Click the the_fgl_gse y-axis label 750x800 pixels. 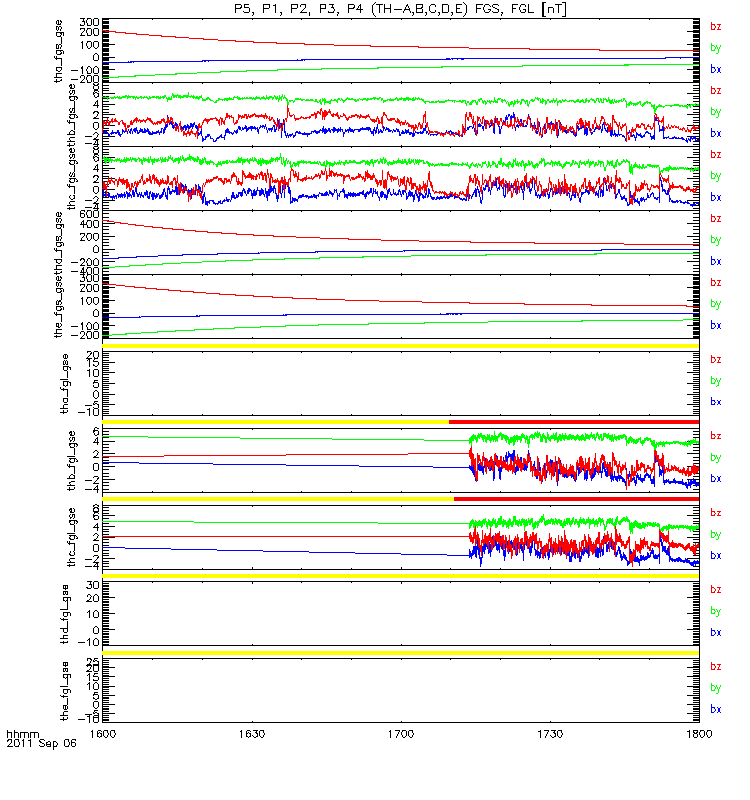64,691
